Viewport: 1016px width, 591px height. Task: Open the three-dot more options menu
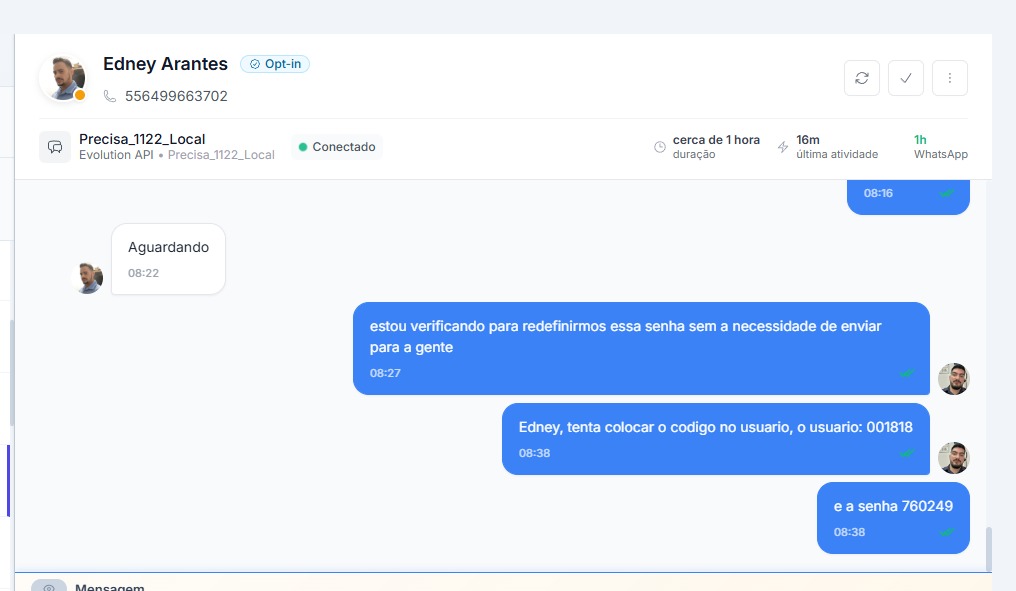pos(950,78)
